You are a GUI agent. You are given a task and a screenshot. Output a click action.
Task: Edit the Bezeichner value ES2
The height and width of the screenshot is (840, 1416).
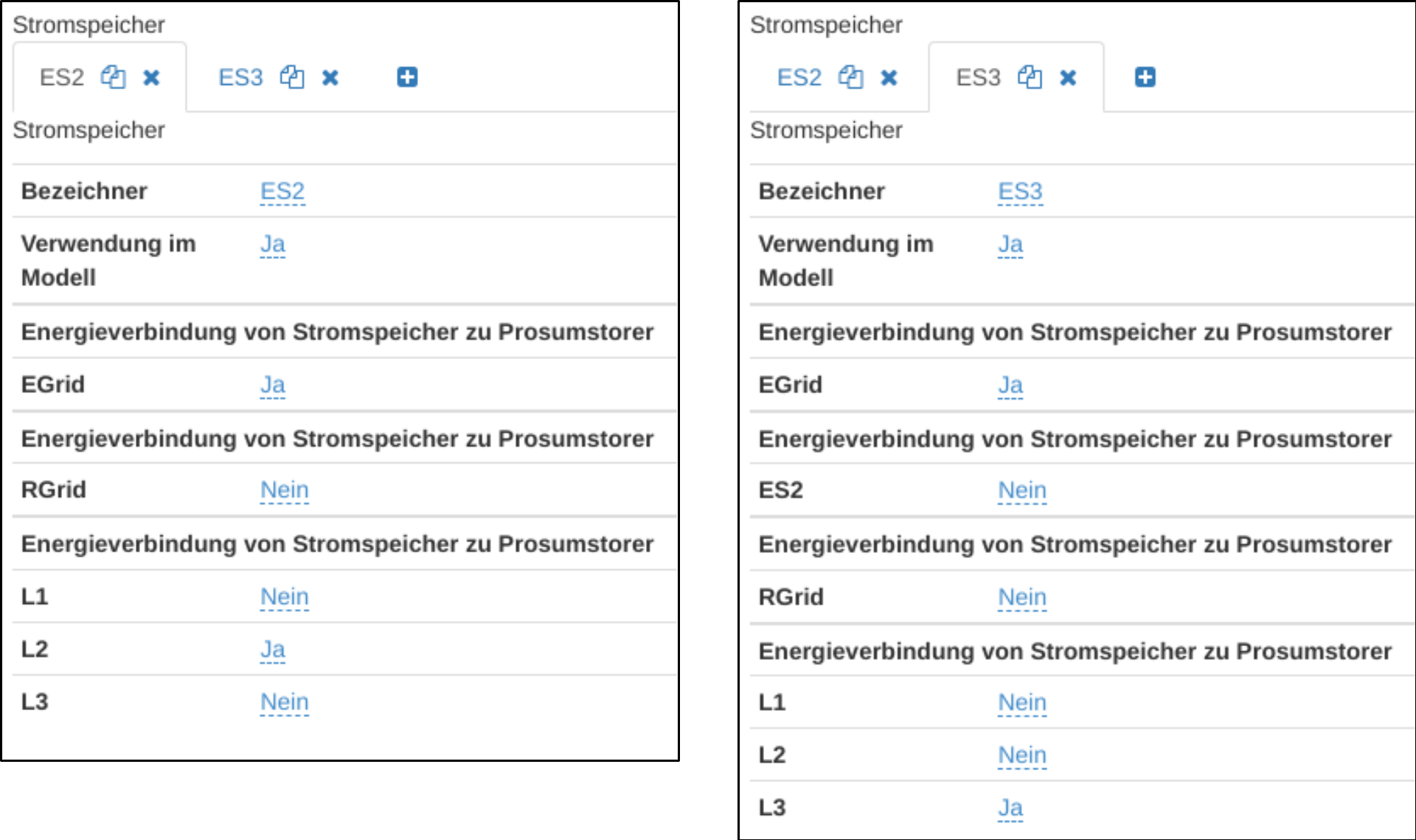282,192
